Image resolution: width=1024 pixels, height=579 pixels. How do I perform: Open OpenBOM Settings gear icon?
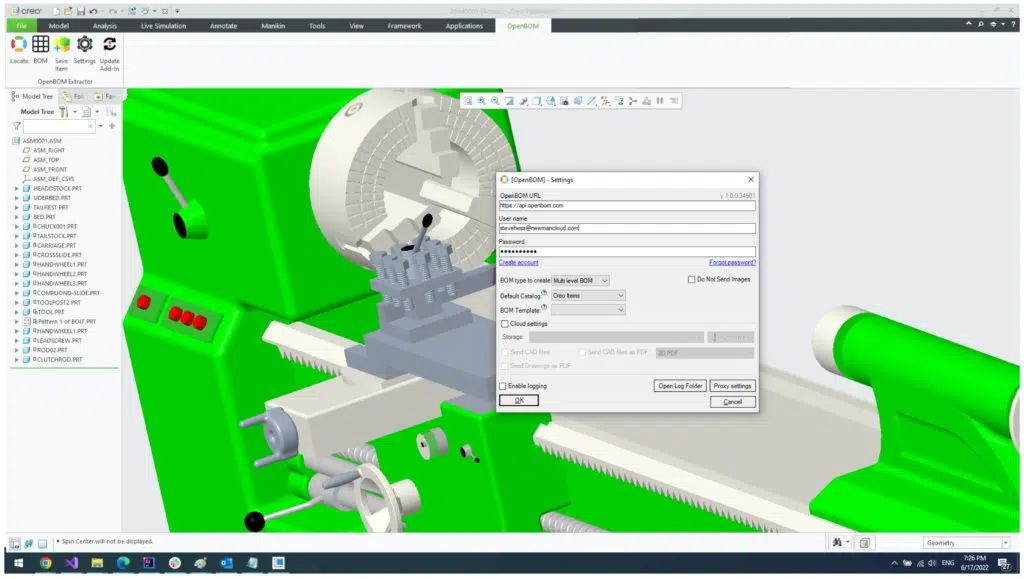pos(84,44)
